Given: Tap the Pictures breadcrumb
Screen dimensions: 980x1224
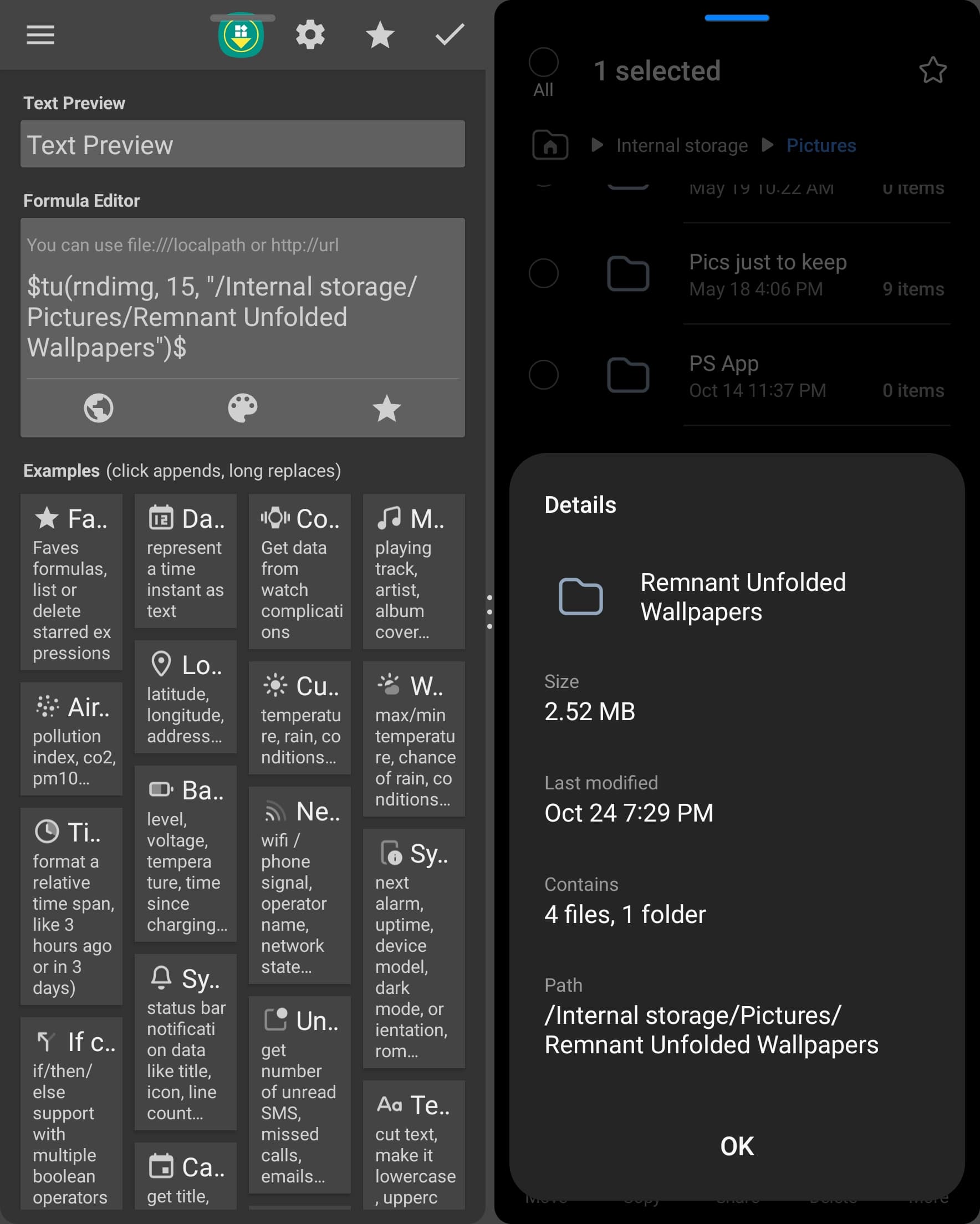Looking at the screenshot, I should [821, 145].
